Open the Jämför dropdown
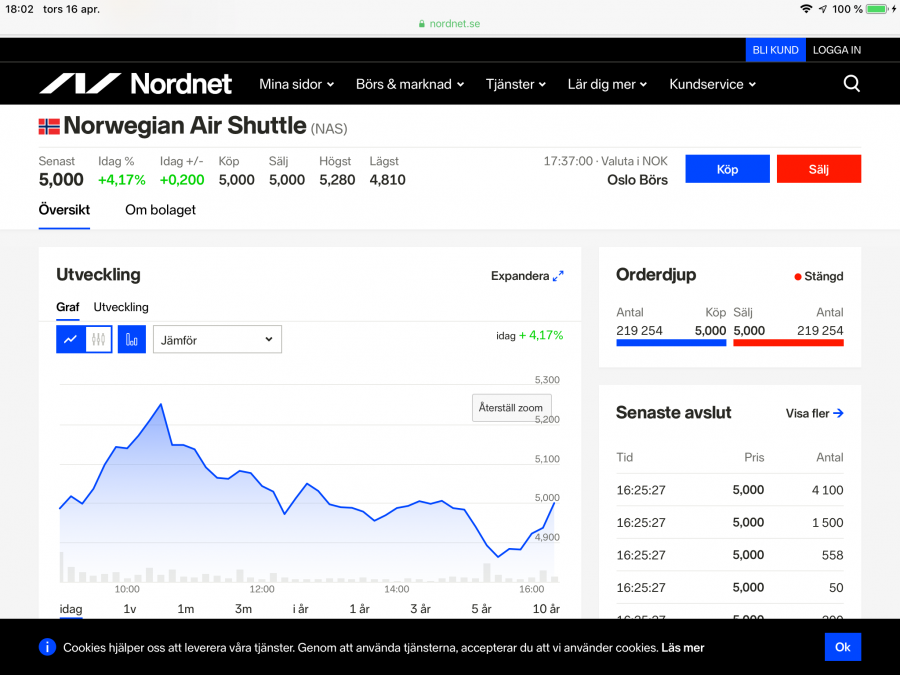 217,340
